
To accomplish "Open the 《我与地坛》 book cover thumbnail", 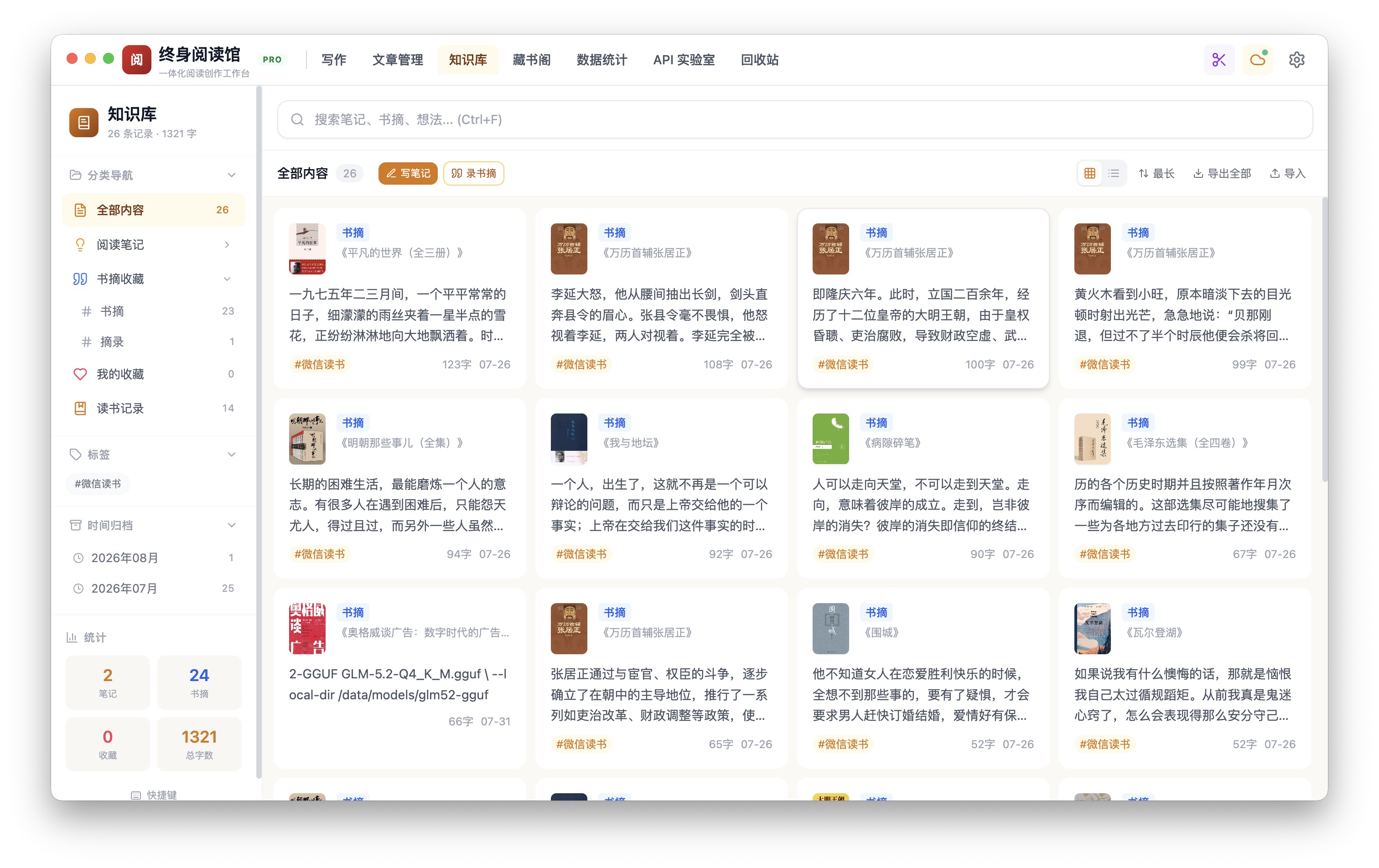I will tap(569, 439).
